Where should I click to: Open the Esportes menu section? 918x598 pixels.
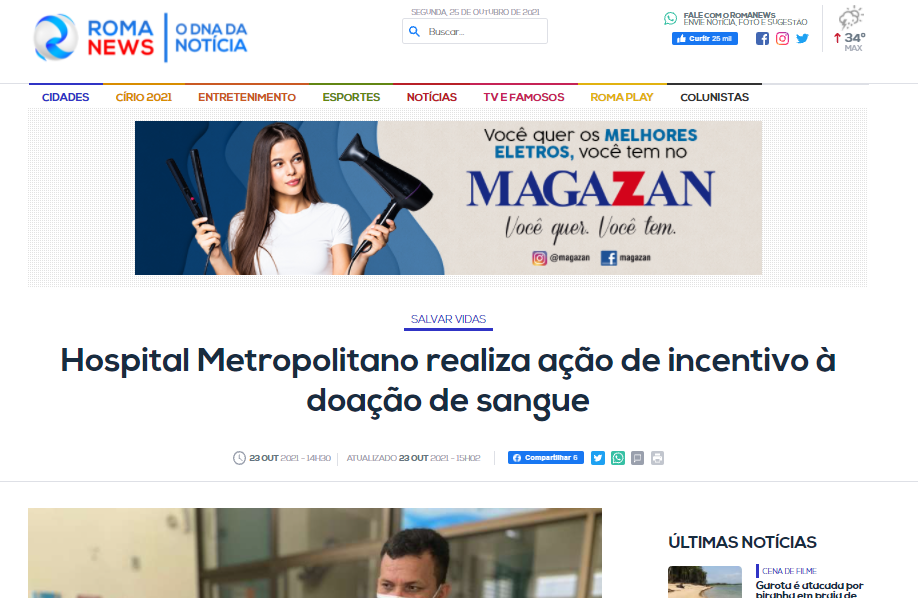pos(351,97)
